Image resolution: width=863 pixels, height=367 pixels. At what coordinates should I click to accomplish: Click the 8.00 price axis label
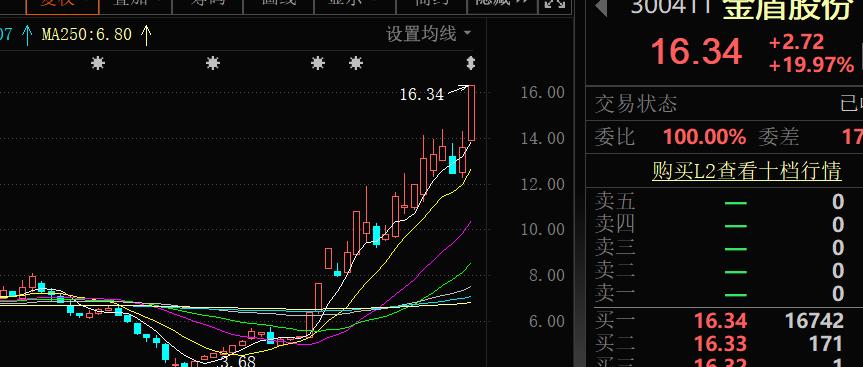(547, 275)
